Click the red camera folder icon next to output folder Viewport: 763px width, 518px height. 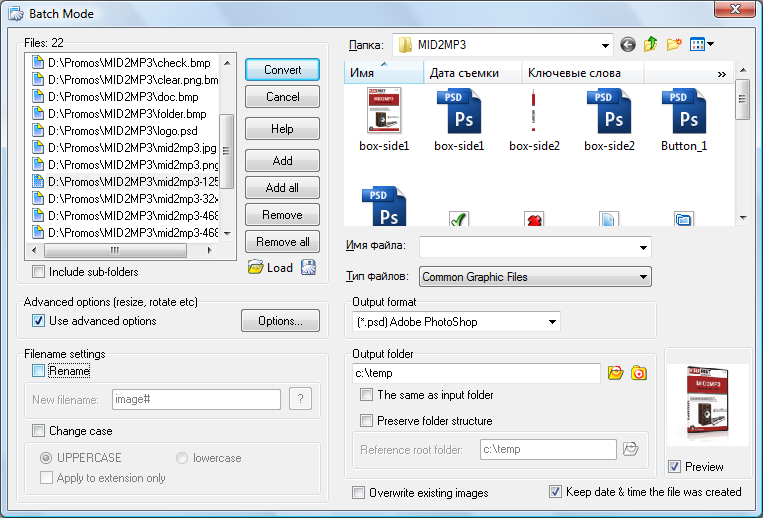point(639,373)
